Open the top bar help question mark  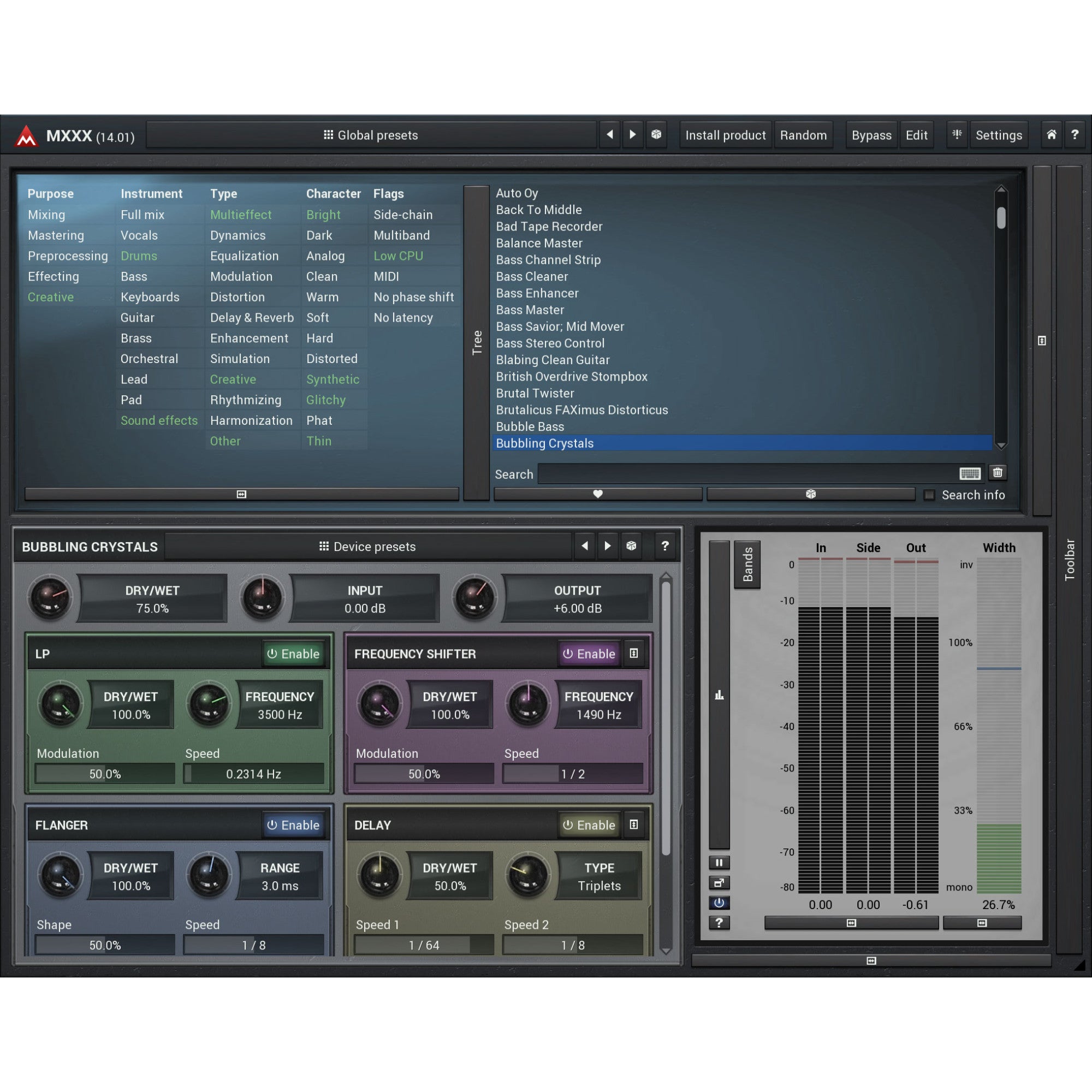tap(1075, 134)
